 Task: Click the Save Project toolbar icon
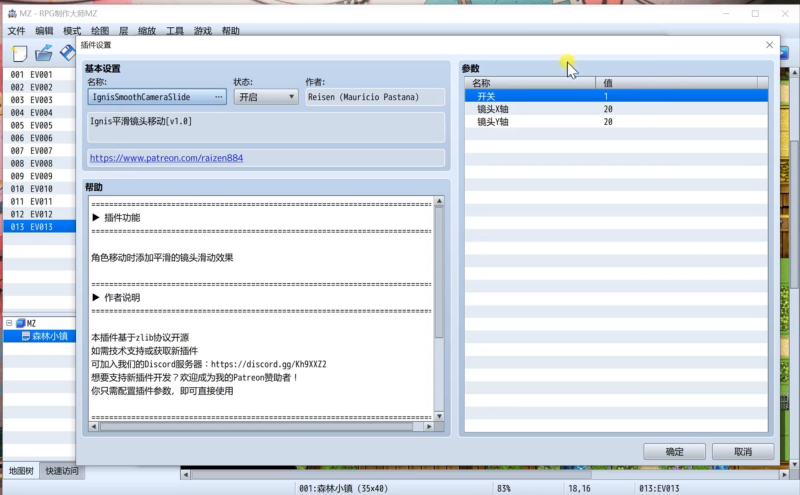coord(67,53)
